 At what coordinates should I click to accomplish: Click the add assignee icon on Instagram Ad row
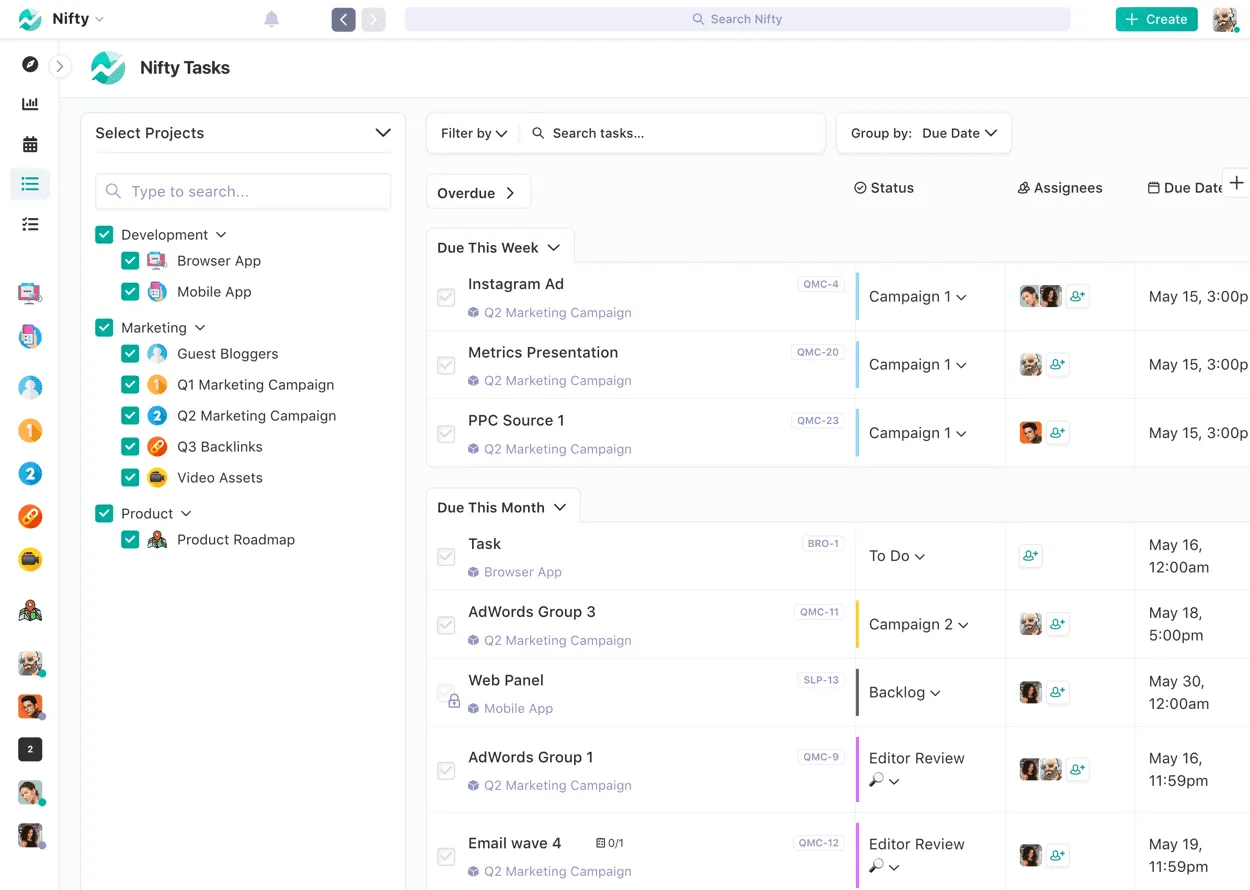coord(1077,296)
